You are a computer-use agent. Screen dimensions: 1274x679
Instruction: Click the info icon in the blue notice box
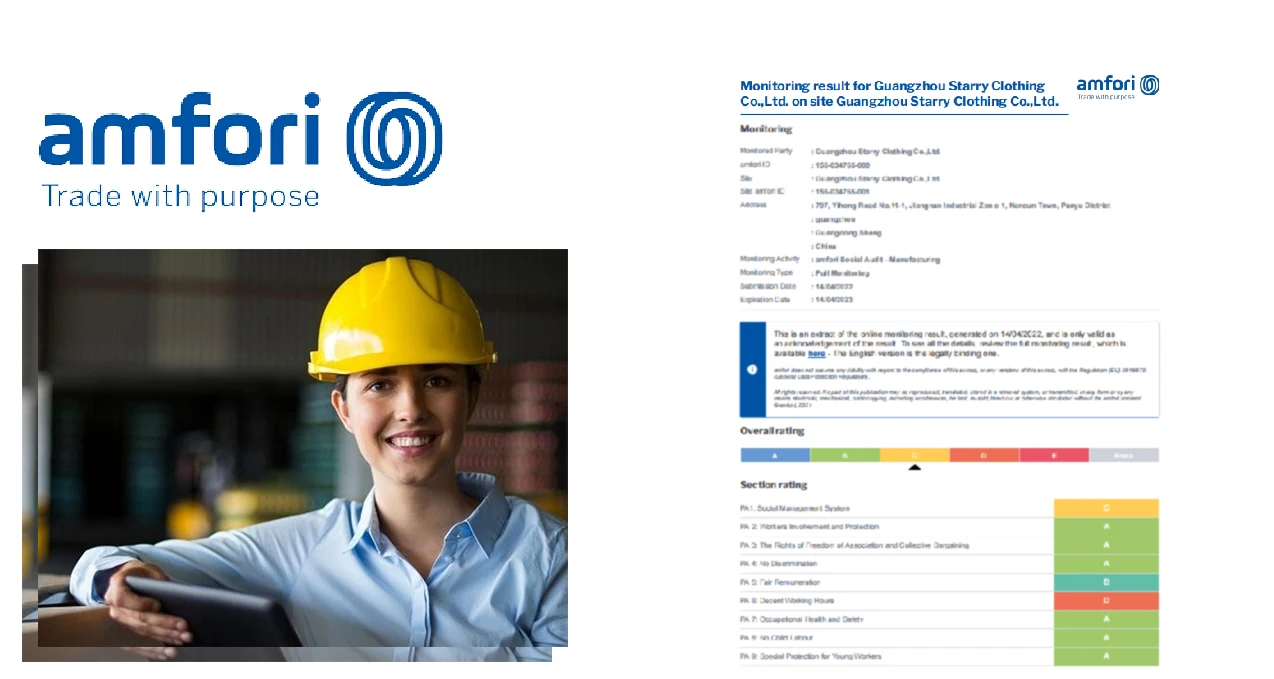coord(752,369)
